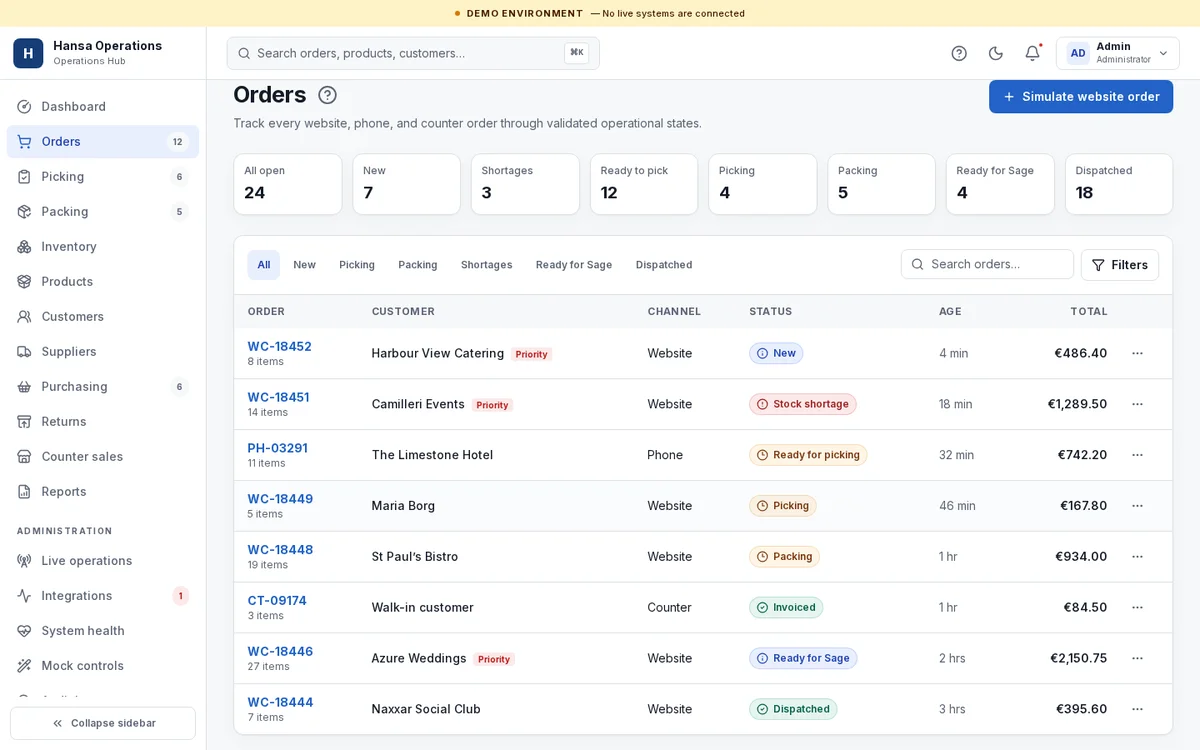Switch to the Packing filter tab
1200x750 pixels.
point(418,265)
